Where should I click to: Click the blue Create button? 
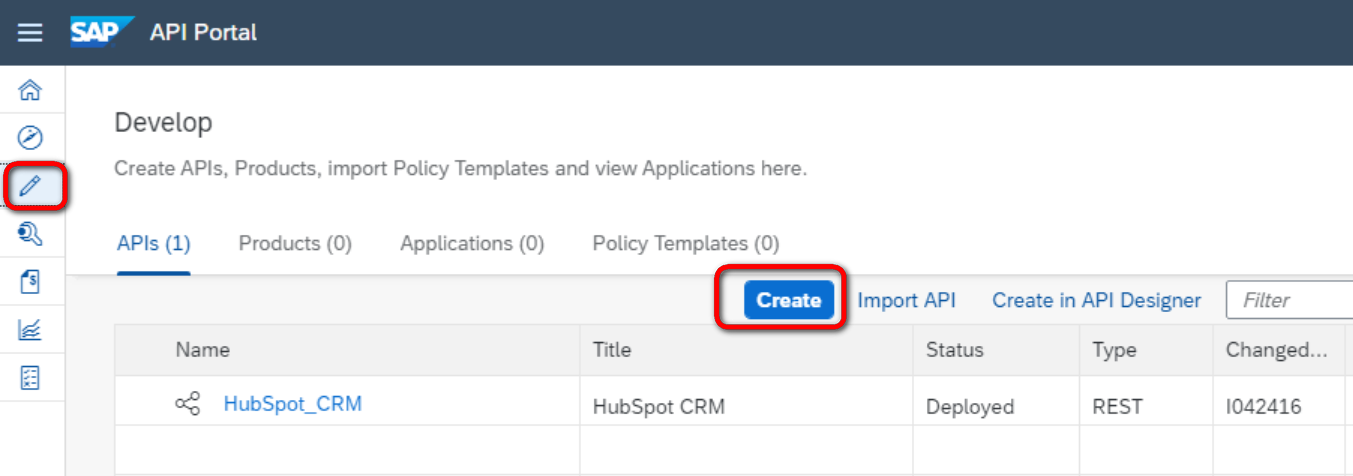[x=789, y=300]
